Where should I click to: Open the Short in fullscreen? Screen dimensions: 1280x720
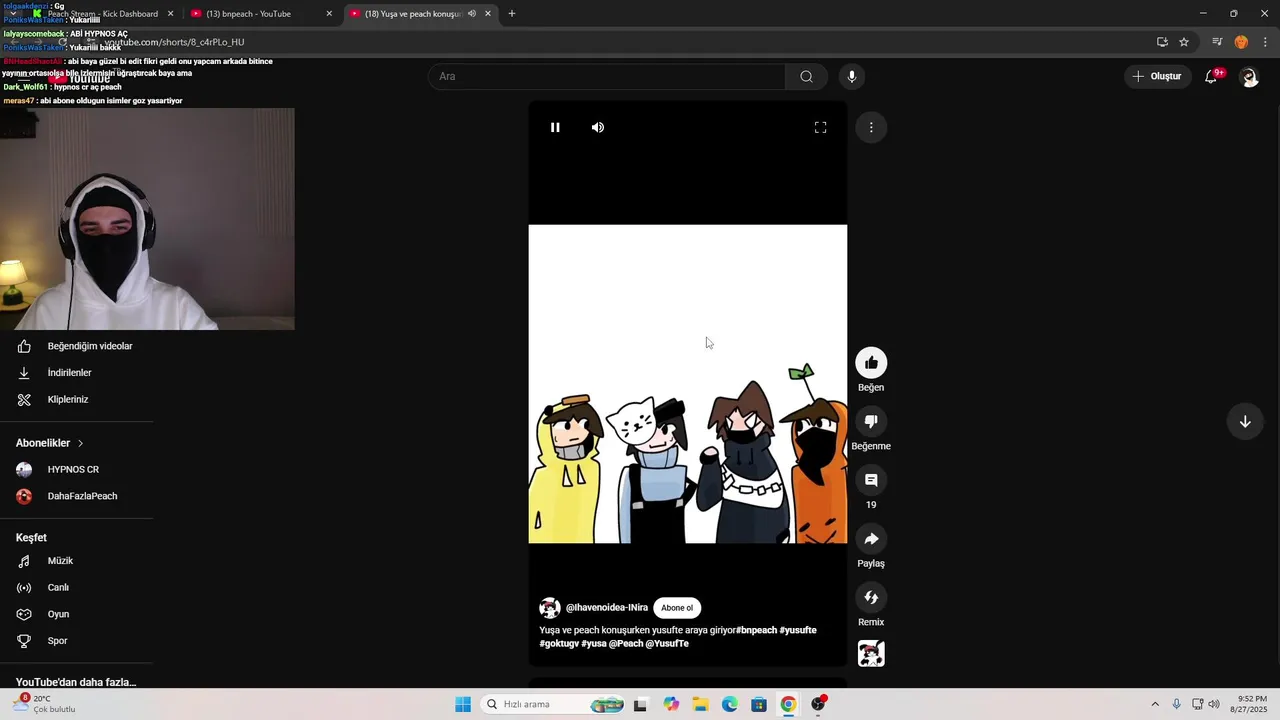(820, 127)
